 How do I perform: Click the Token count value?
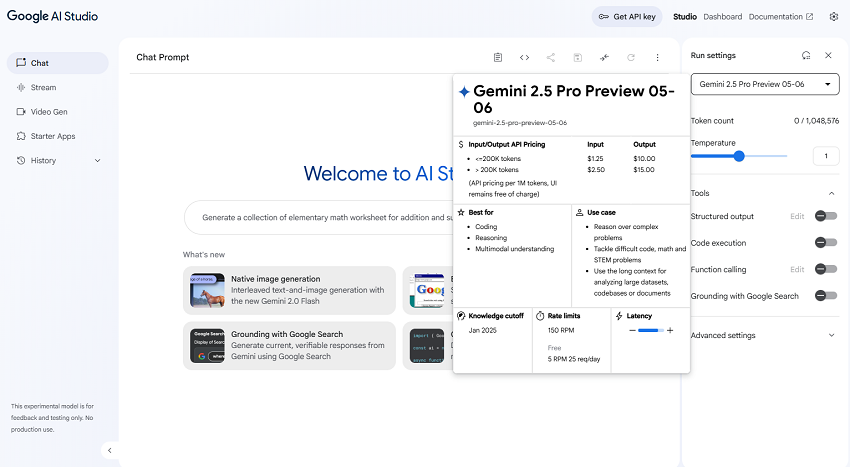point(816,121)
